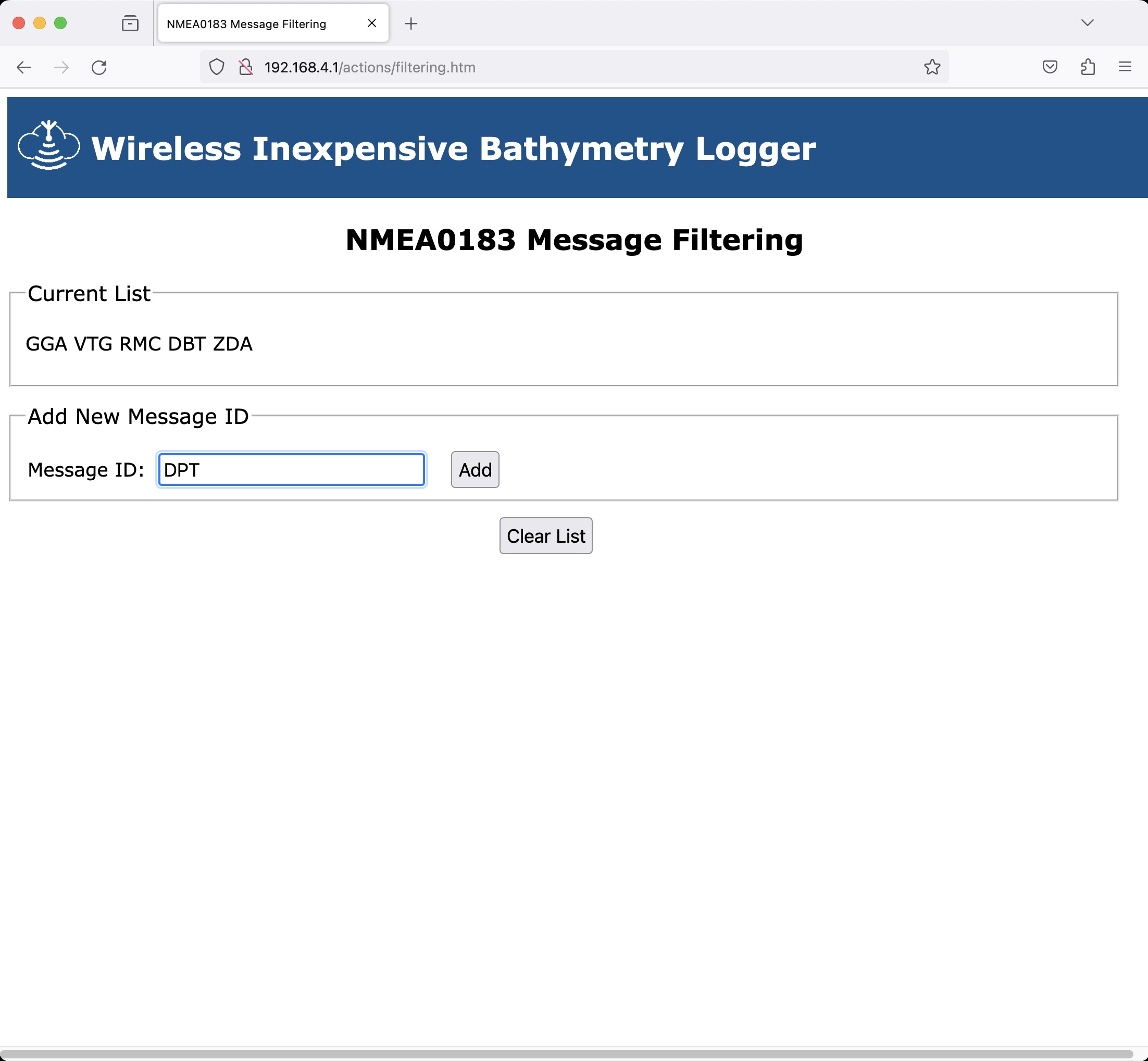Click the WIBL logo in the header
1148x1061 pixels.
49,145
